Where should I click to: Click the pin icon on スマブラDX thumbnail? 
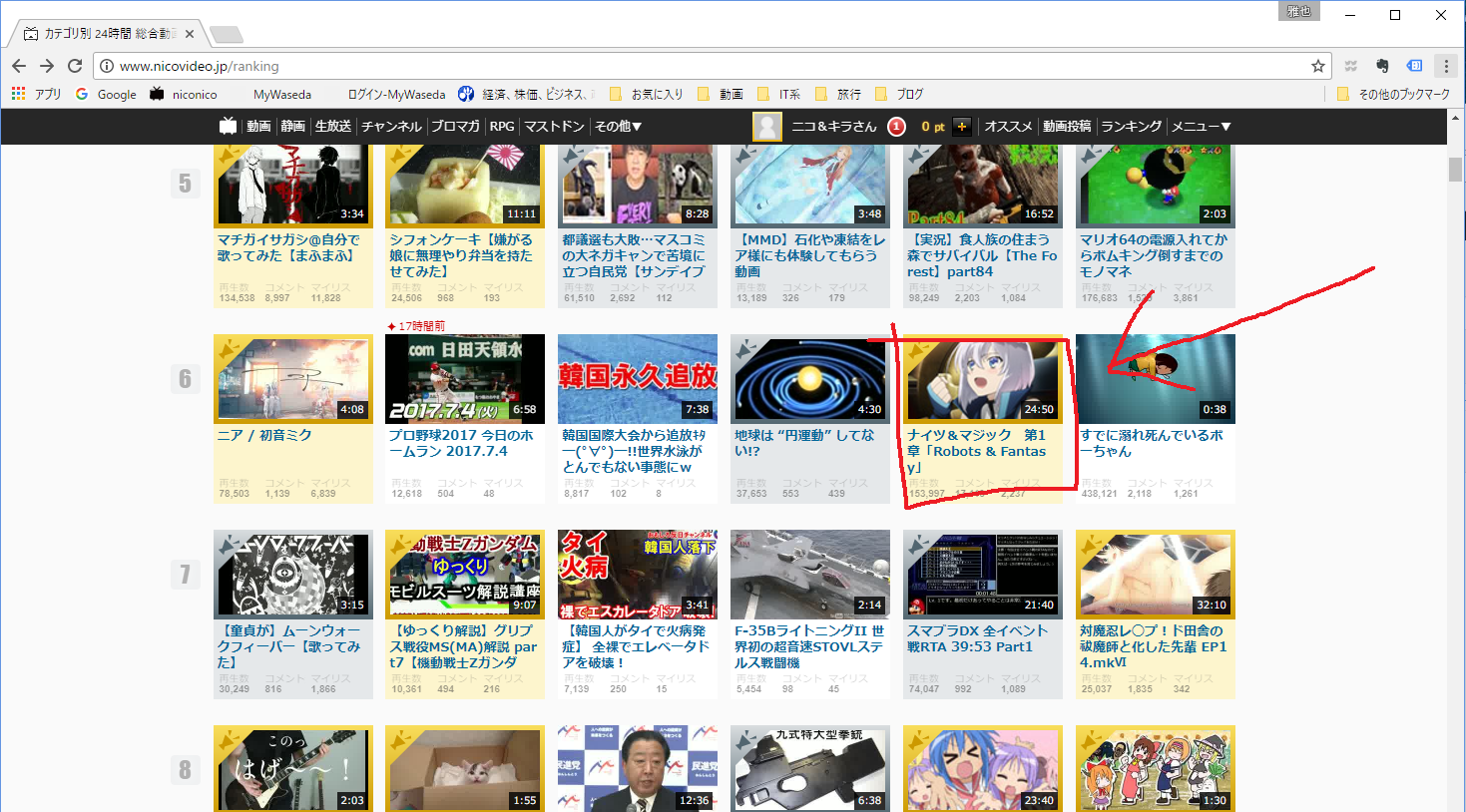point(919,545)
